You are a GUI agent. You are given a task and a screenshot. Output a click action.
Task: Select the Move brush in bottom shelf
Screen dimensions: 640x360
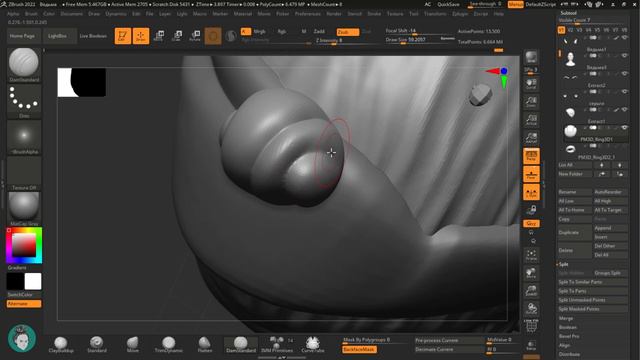click(133, 344)
